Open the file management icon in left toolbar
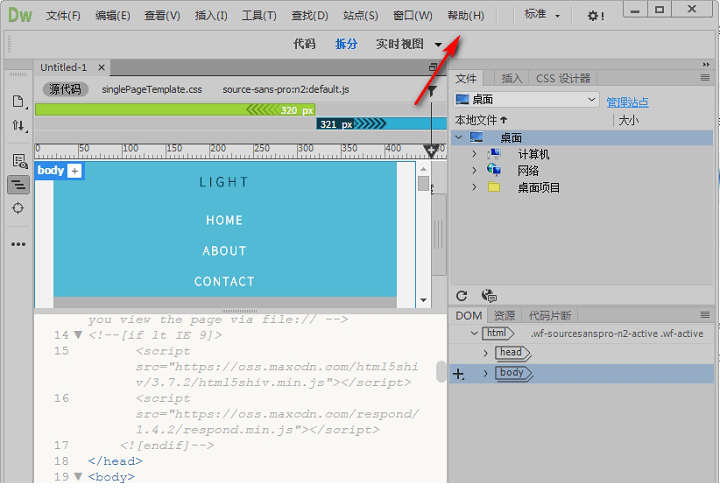This screenshot has width=720, height=502. [18, 101]
